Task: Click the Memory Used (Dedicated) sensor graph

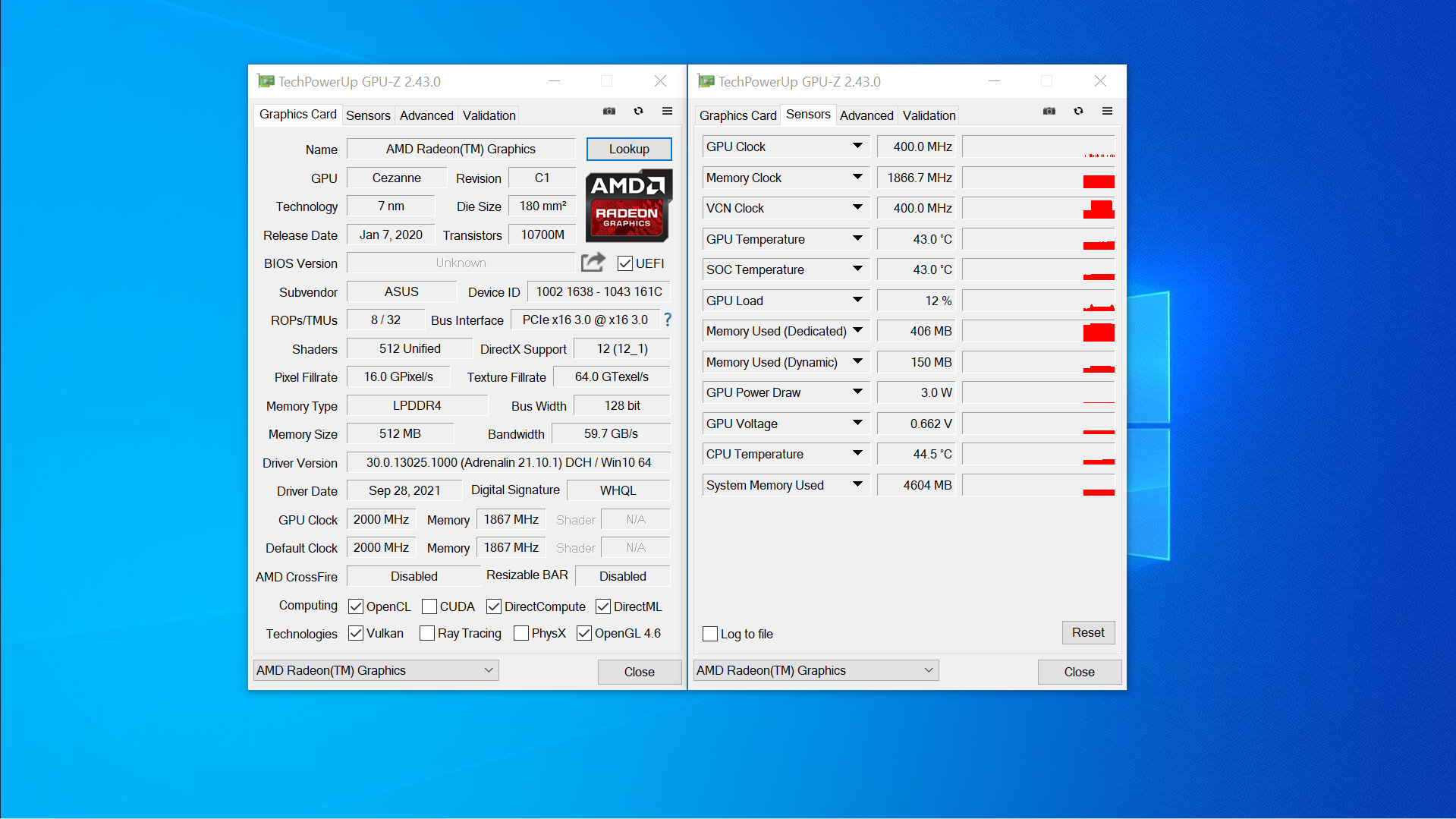Action: click(x=1037, y=331)
